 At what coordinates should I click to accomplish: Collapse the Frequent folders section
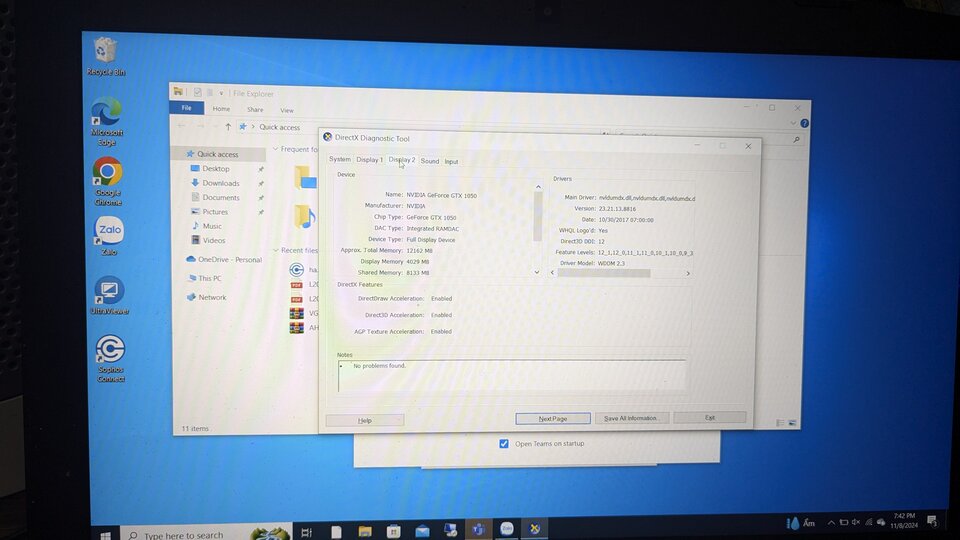(276, 149)
